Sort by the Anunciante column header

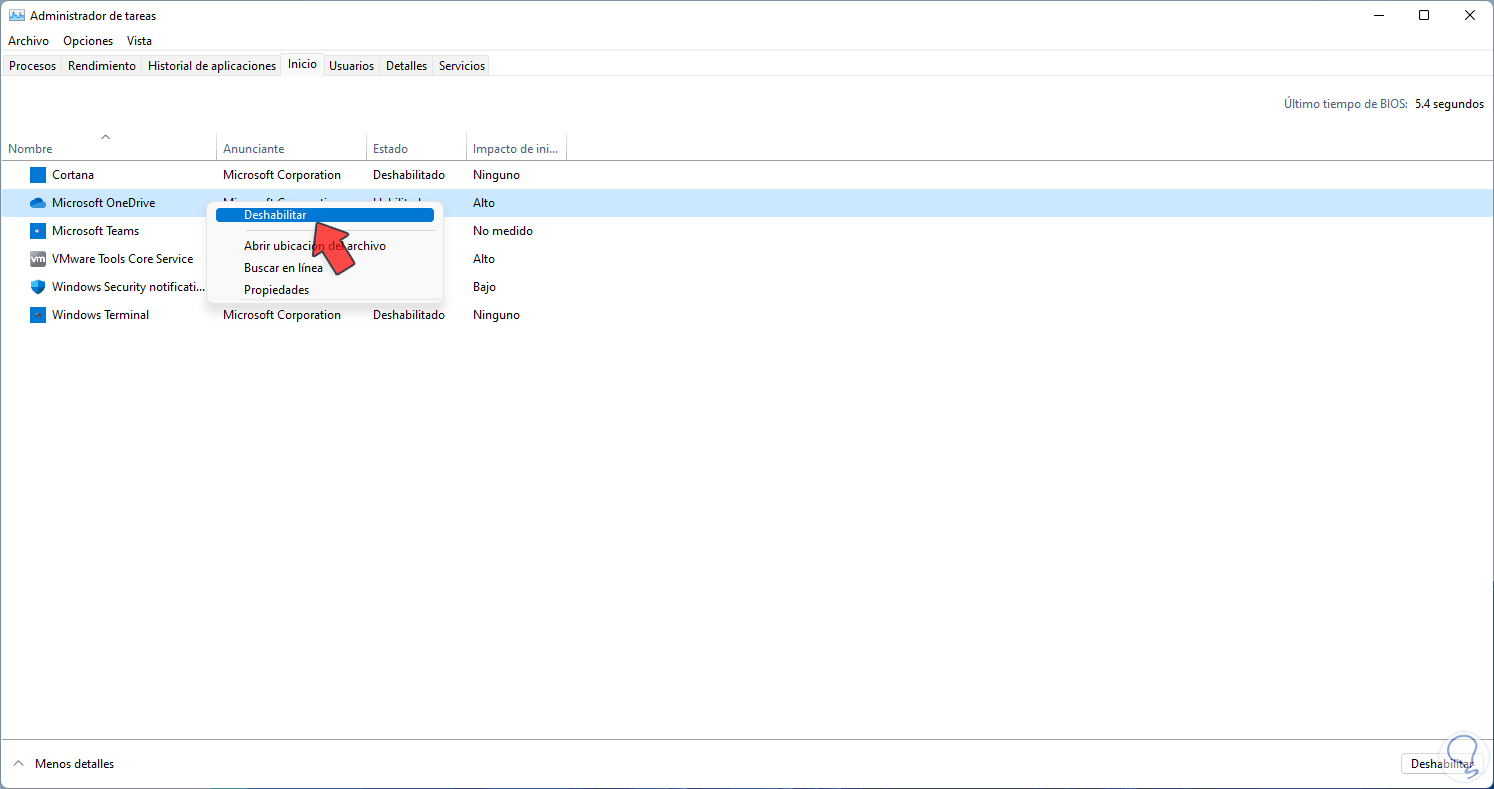tap(292, 146)
